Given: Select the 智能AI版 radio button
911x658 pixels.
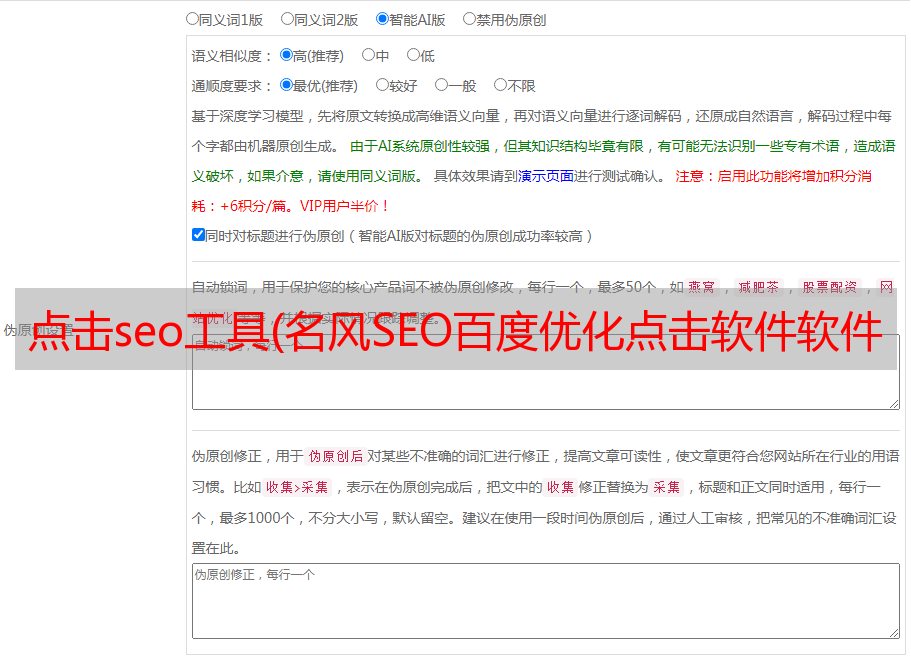Looking at the screenshot, I should click(382, 19).
